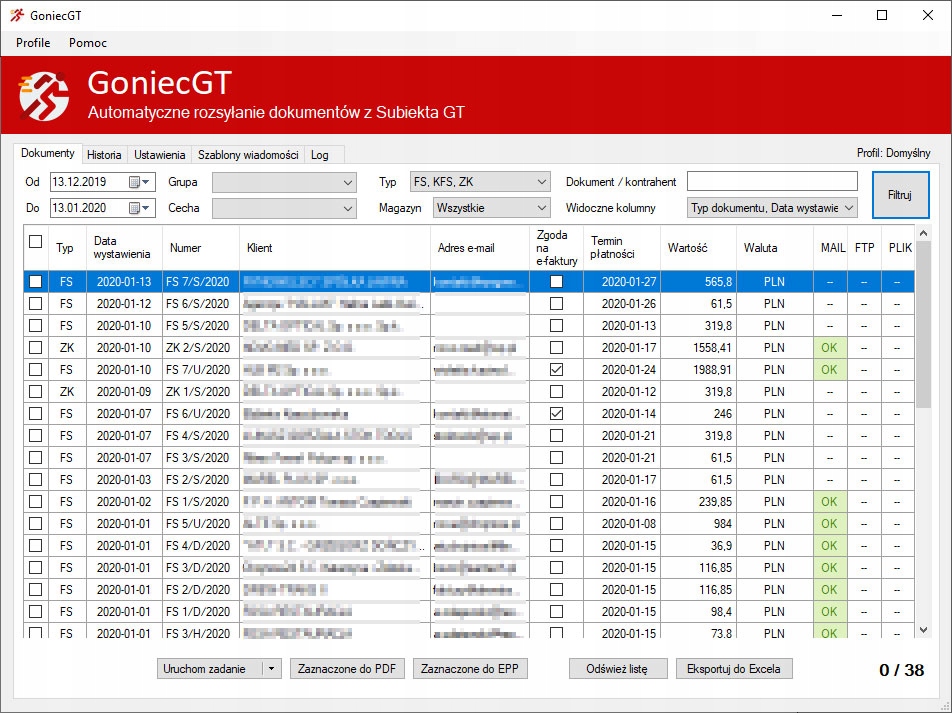The width and height of the screenshot is (952, 713).
Task: Open the Typ combo box showing FS, KFS, ZK
Action: pyautogui.click(x=541, y=182)
